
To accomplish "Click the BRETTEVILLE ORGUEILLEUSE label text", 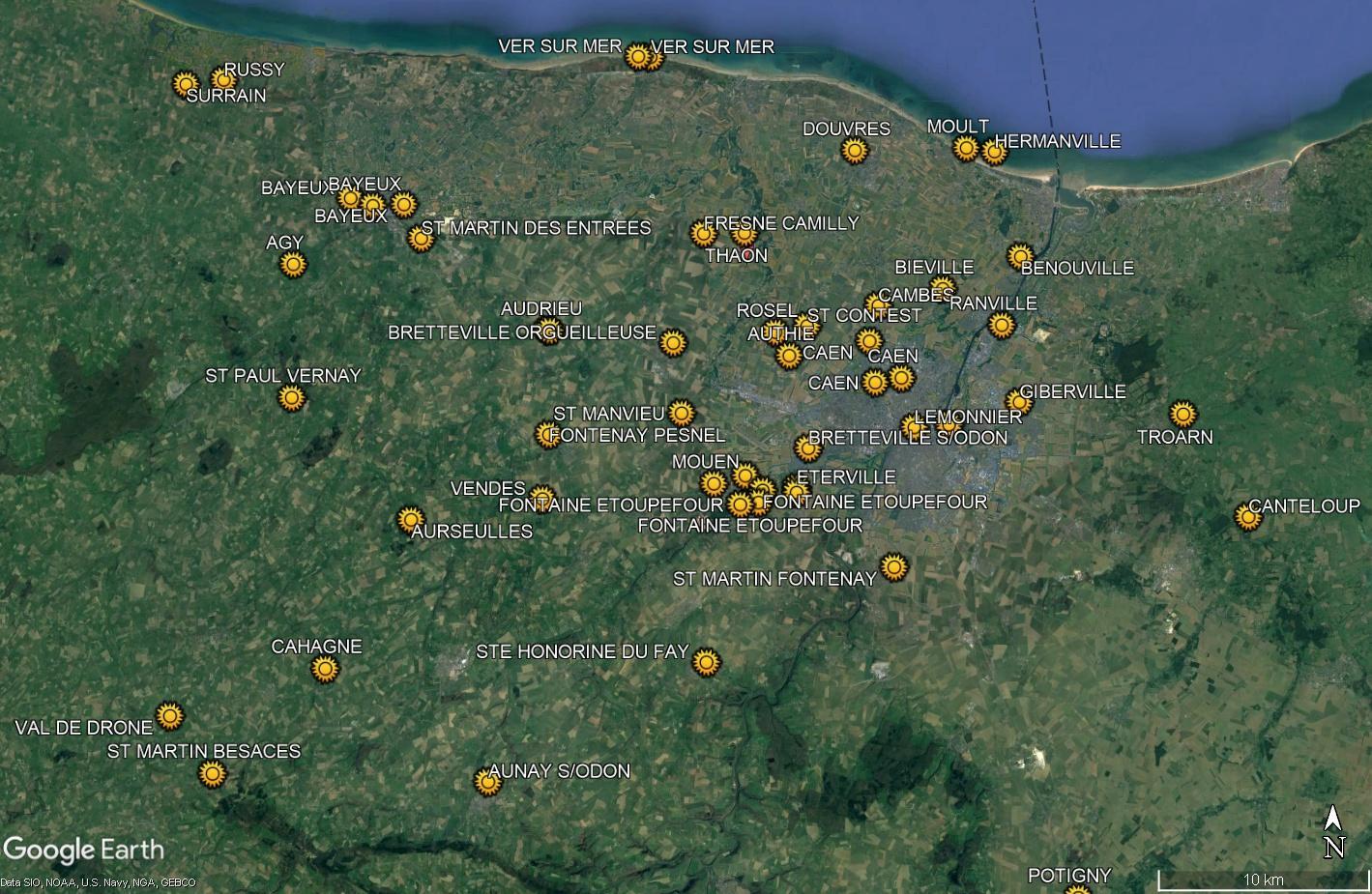I will pos(521,332).
